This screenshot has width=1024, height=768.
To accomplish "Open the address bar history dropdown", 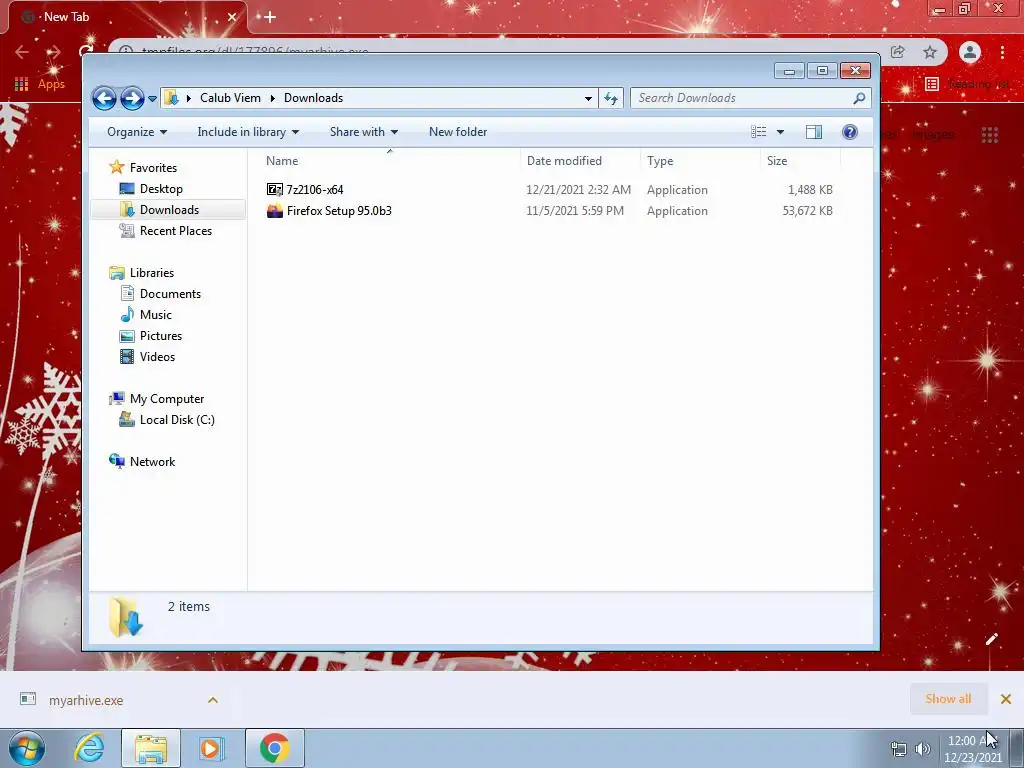I will [588, 98].
